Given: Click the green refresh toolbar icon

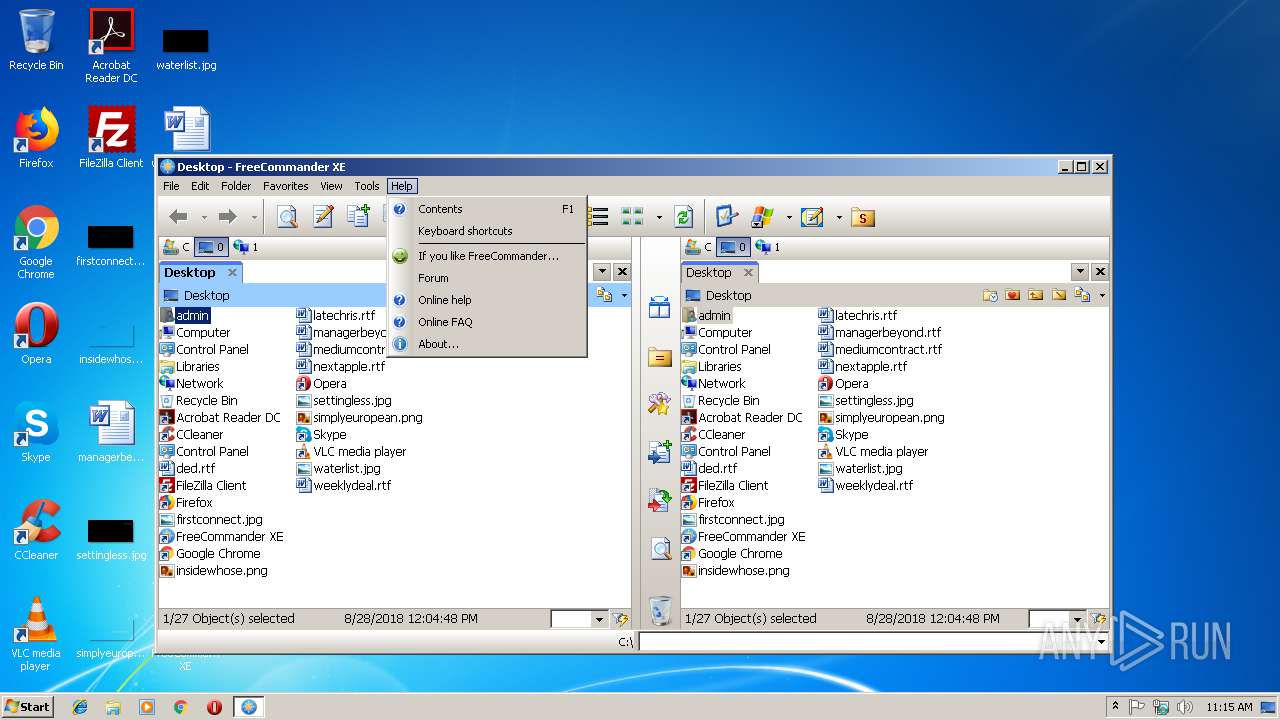Looking at the screenshot, I should pos(684,217).
